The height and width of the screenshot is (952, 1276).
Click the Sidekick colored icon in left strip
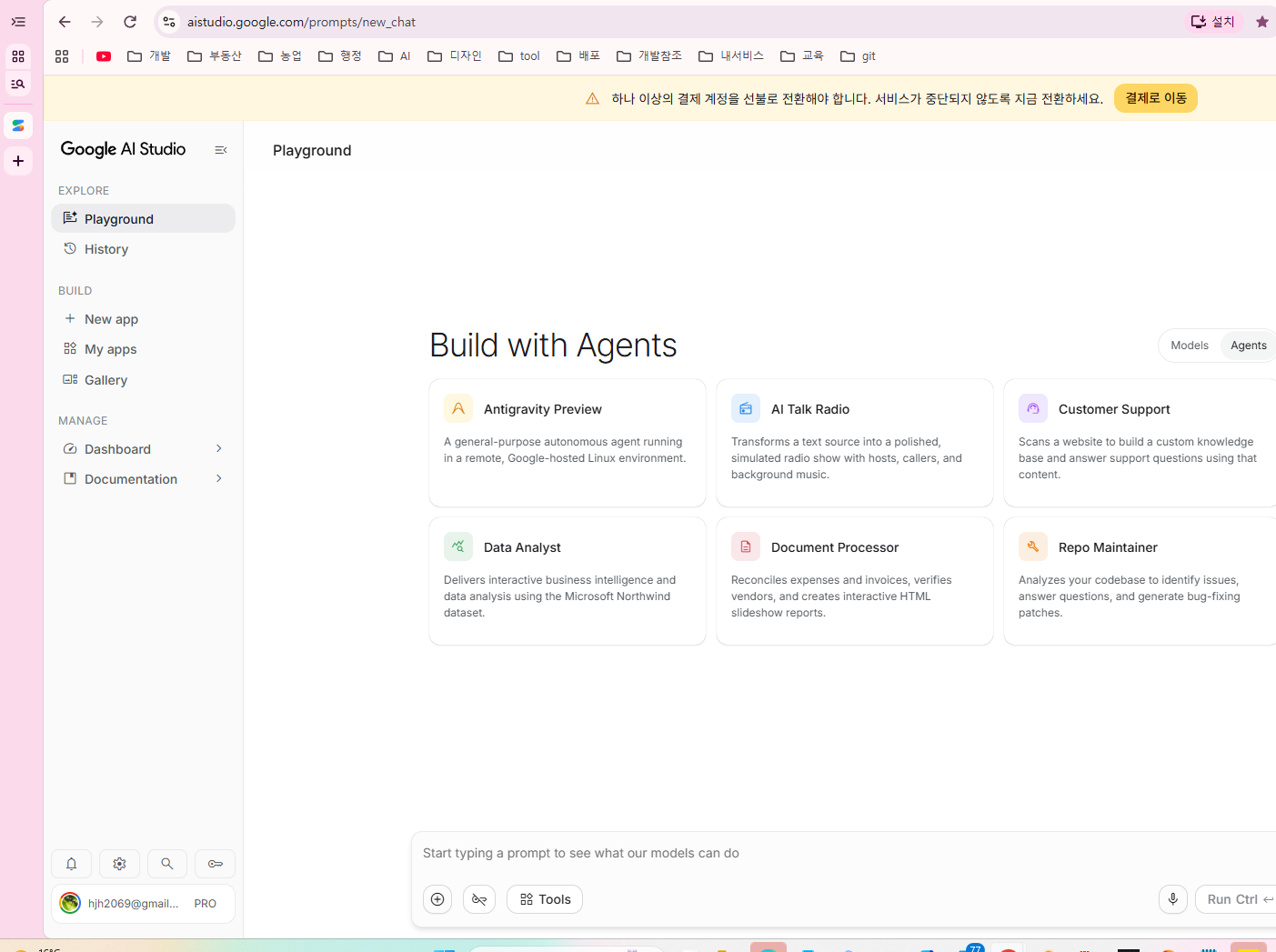coord(18,125)
